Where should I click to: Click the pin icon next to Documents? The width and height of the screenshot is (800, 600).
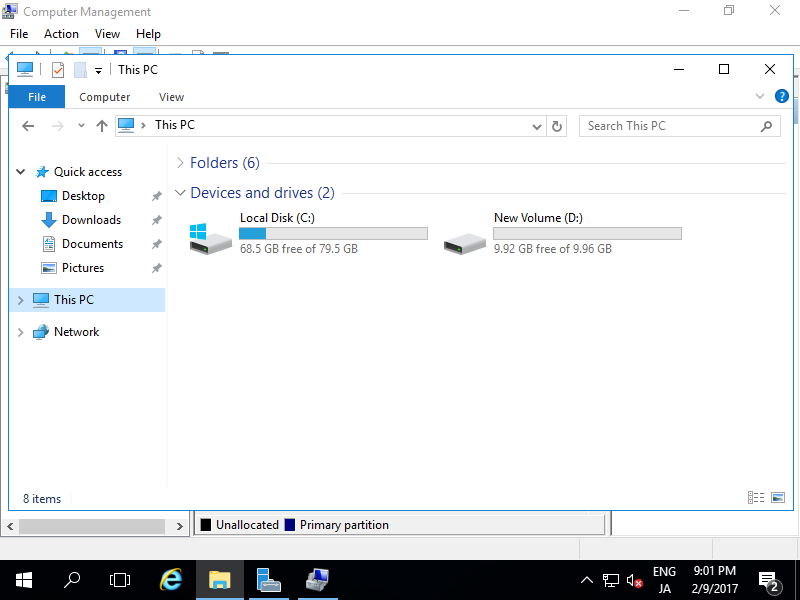tap(156, 244)
